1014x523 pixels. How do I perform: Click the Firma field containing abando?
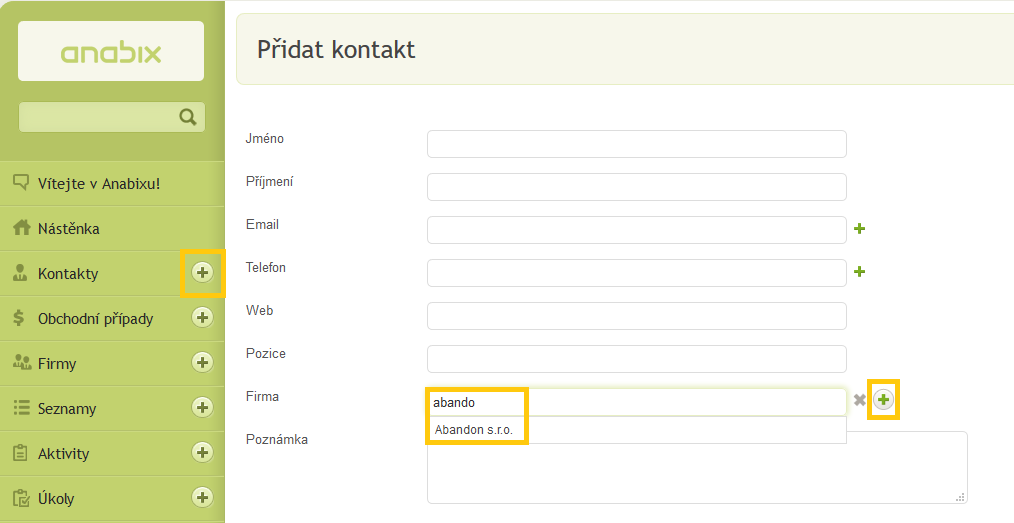(x=636, y=402)
